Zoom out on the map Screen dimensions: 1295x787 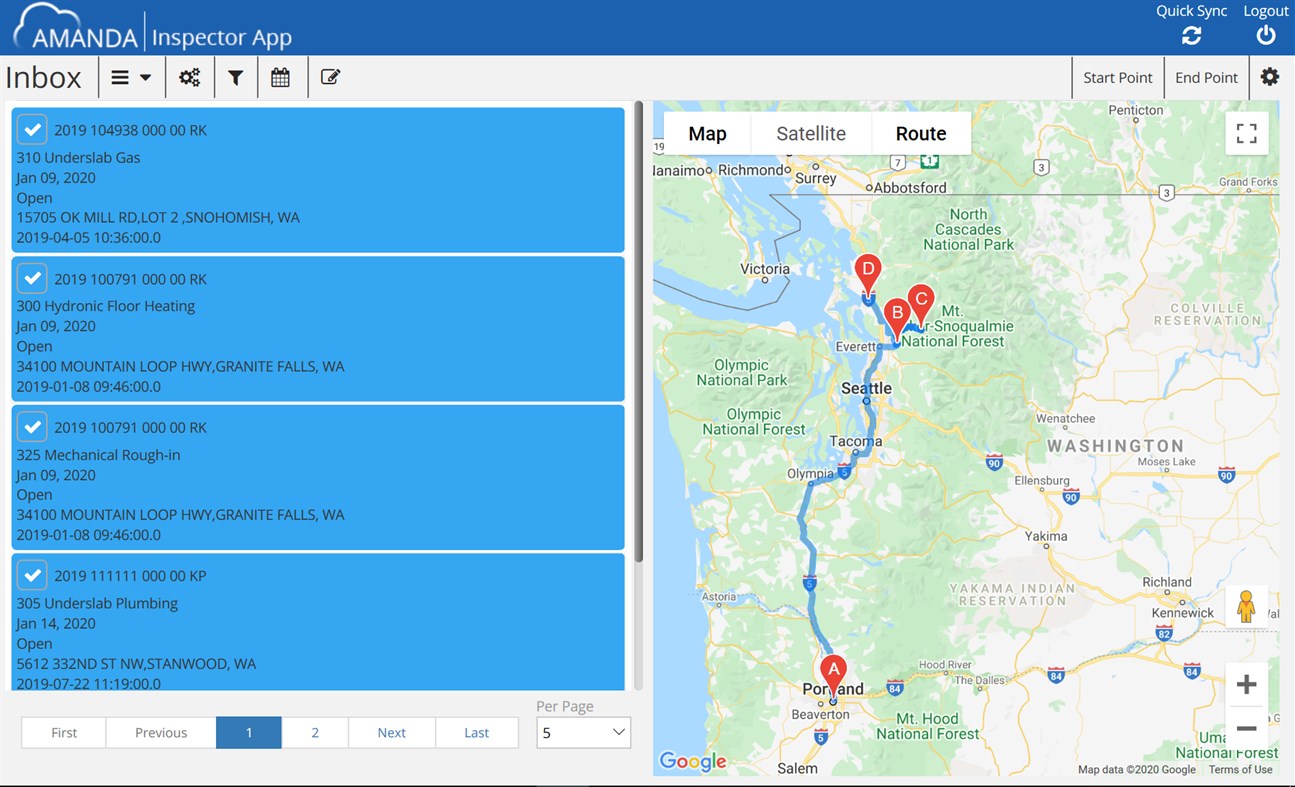coord(1246,728)
